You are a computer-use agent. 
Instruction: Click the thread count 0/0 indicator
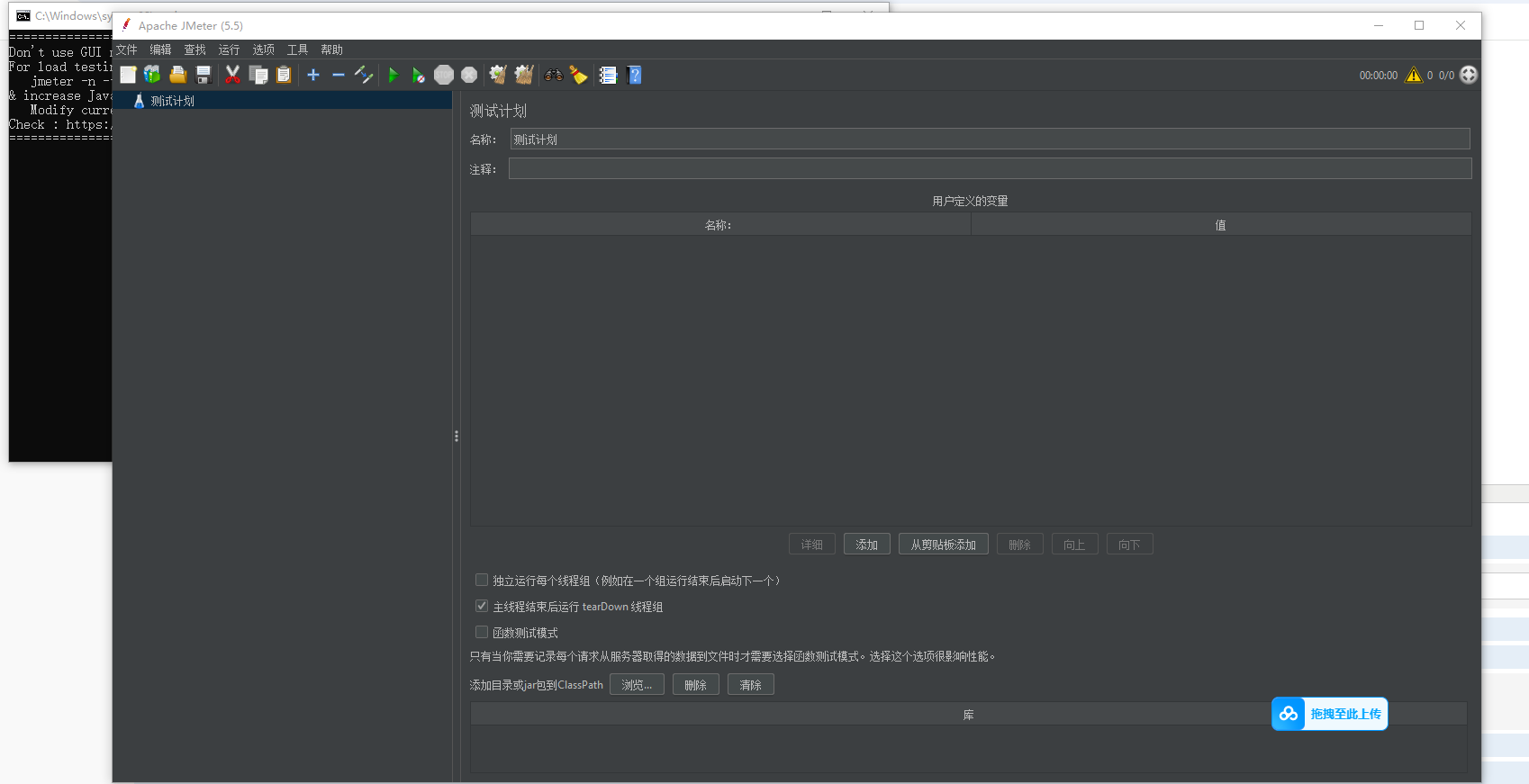(1446, 76)
